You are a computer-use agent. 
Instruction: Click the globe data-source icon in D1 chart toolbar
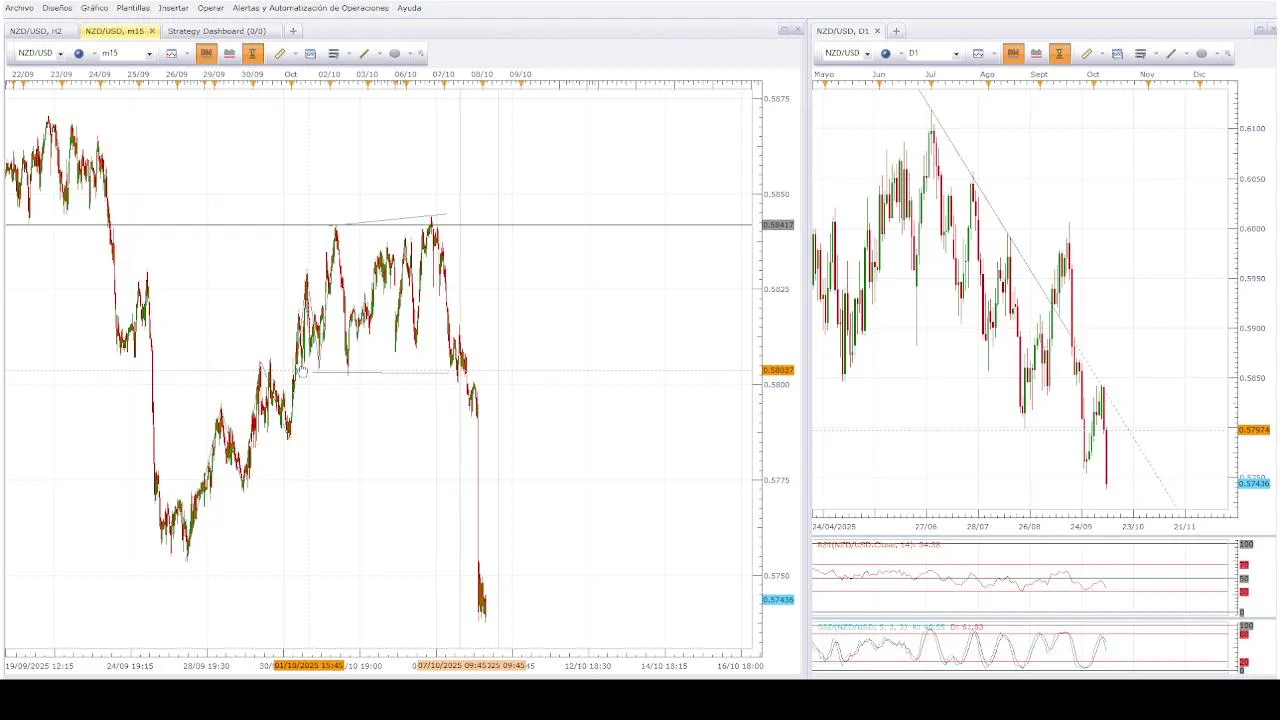[x=886, y=54]
